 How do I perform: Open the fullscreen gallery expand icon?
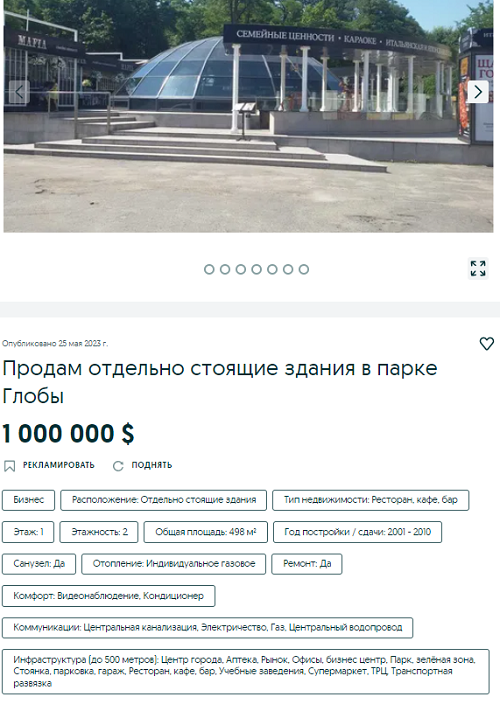point(478,268)
